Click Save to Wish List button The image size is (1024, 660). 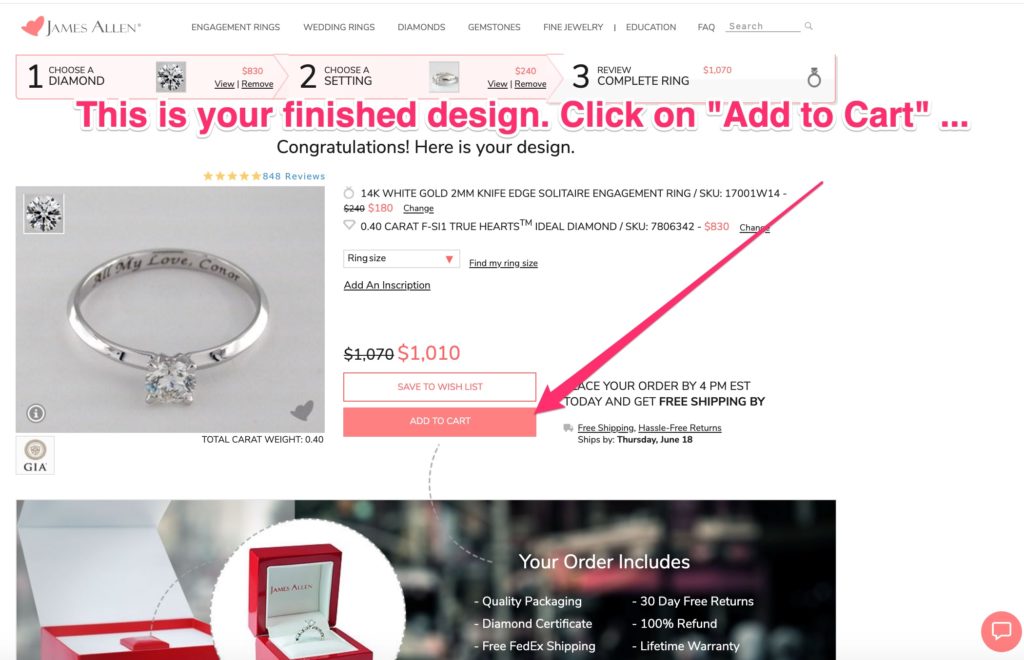click(x=440, y=386)
